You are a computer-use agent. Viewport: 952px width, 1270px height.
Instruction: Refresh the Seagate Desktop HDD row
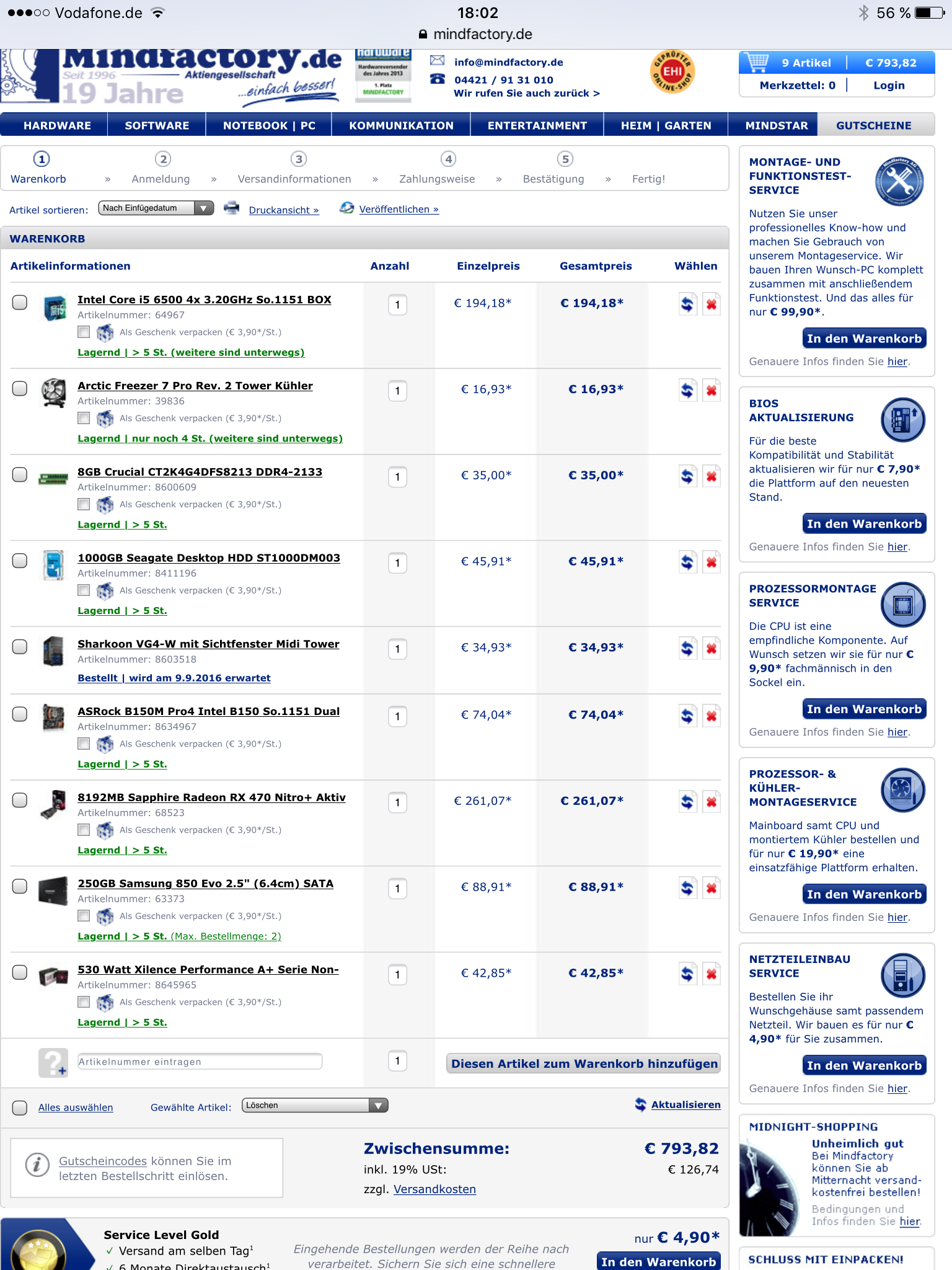pyautogui.click(x=687, y=563)
